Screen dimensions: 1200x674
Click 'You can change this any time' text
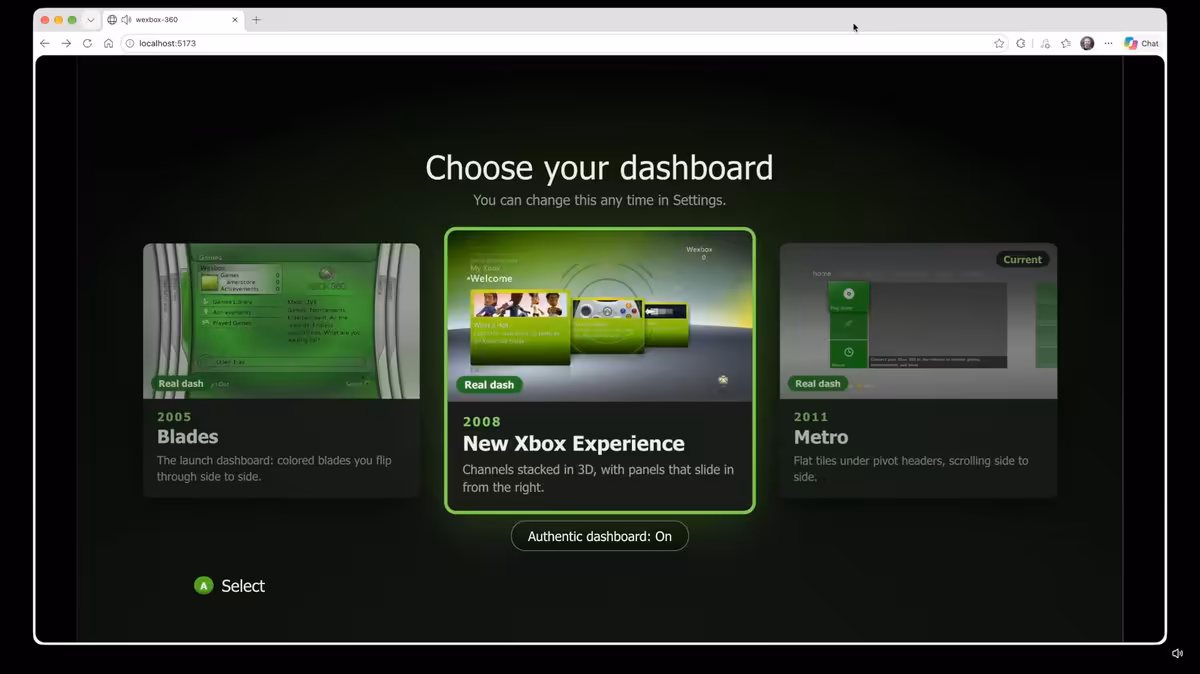(x=599, y=200)
